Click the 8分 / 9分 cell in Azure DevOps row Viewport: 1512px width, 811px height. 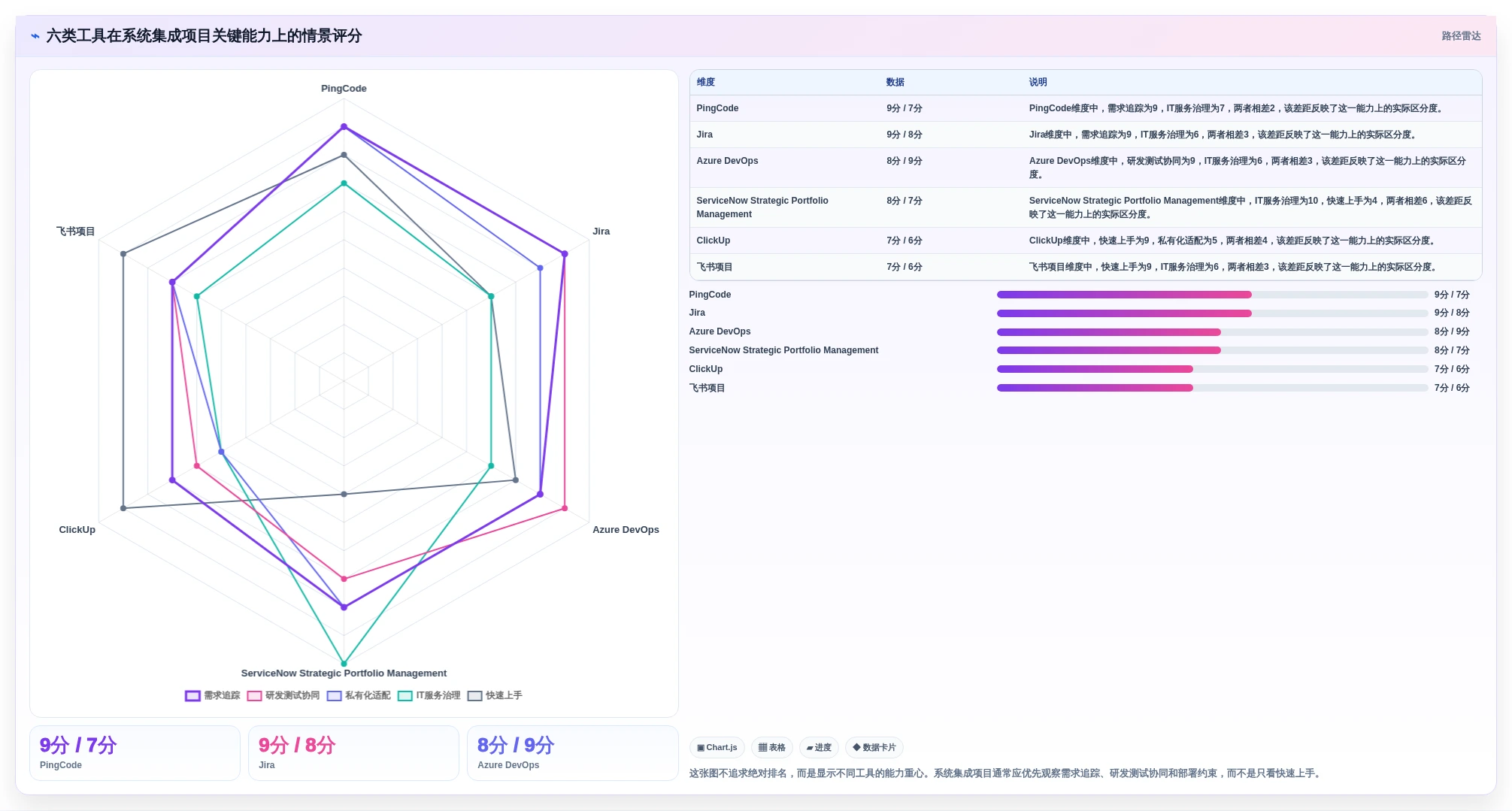[x=904, y=161]
